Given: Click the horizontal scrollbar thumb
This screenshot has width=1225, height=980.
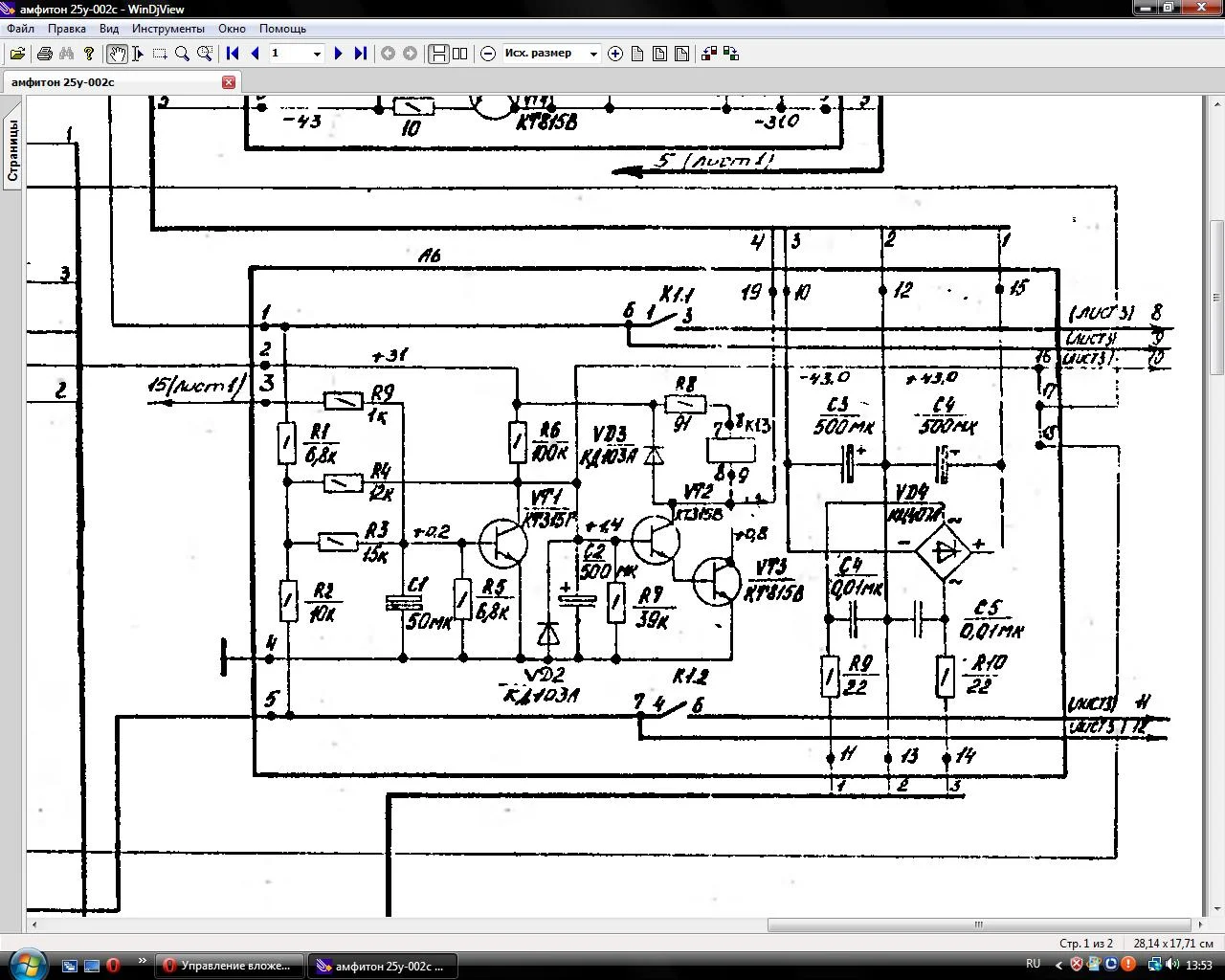Looking at the screenshot, I should (x=978, y=924).
